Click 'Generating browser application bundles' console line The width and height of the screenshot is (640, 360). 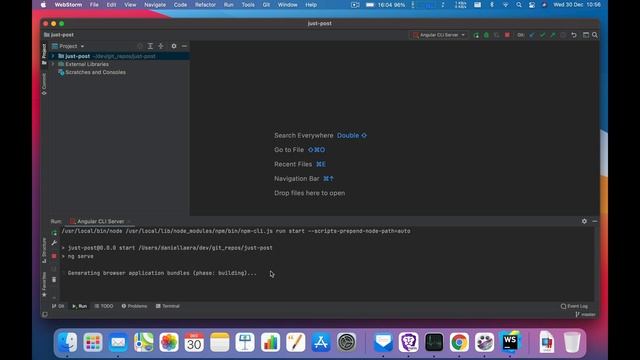162,273
